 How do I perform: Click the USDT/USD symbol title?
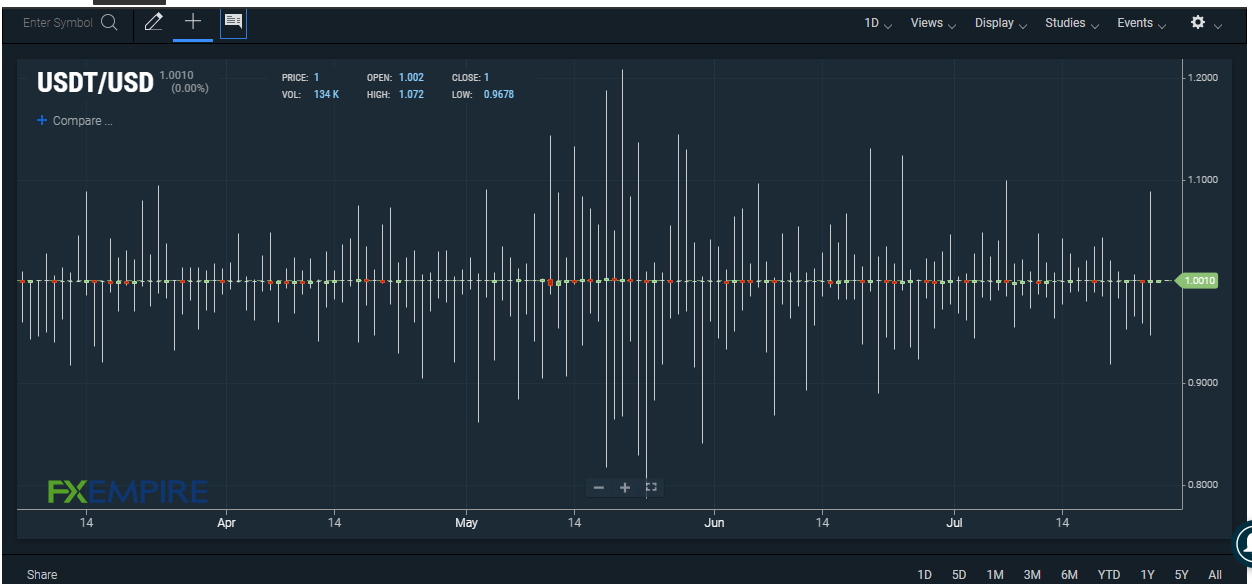coord(96,83)
